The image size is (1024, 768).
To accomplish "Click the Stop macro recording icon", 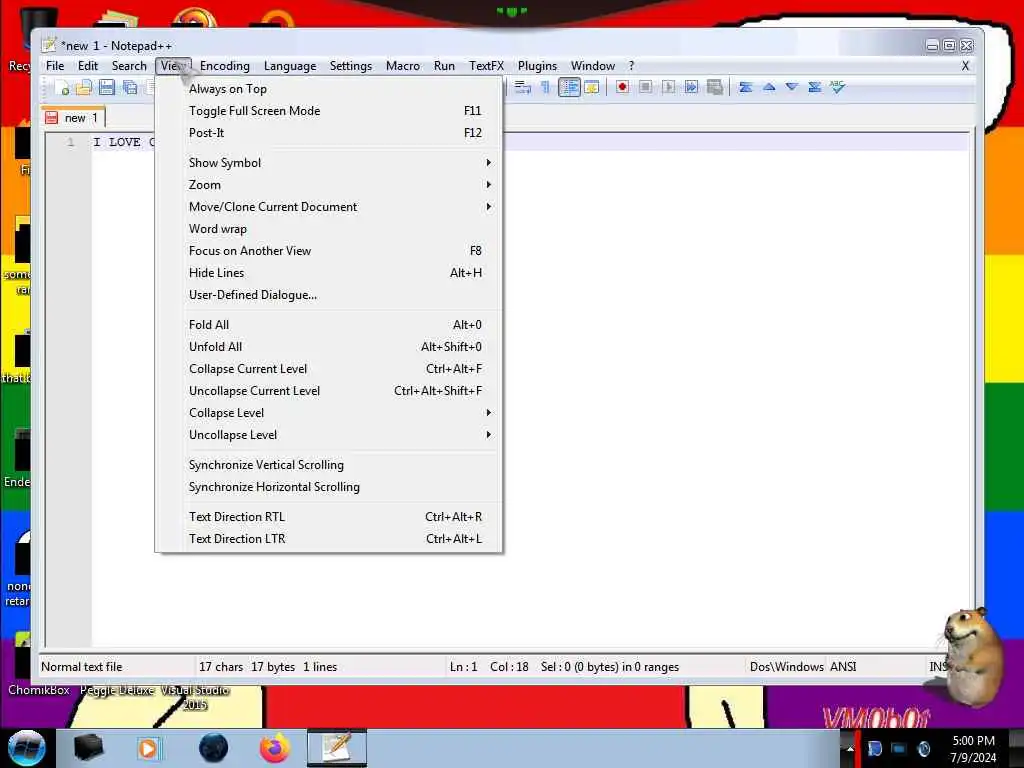I will tap(645, 87).
